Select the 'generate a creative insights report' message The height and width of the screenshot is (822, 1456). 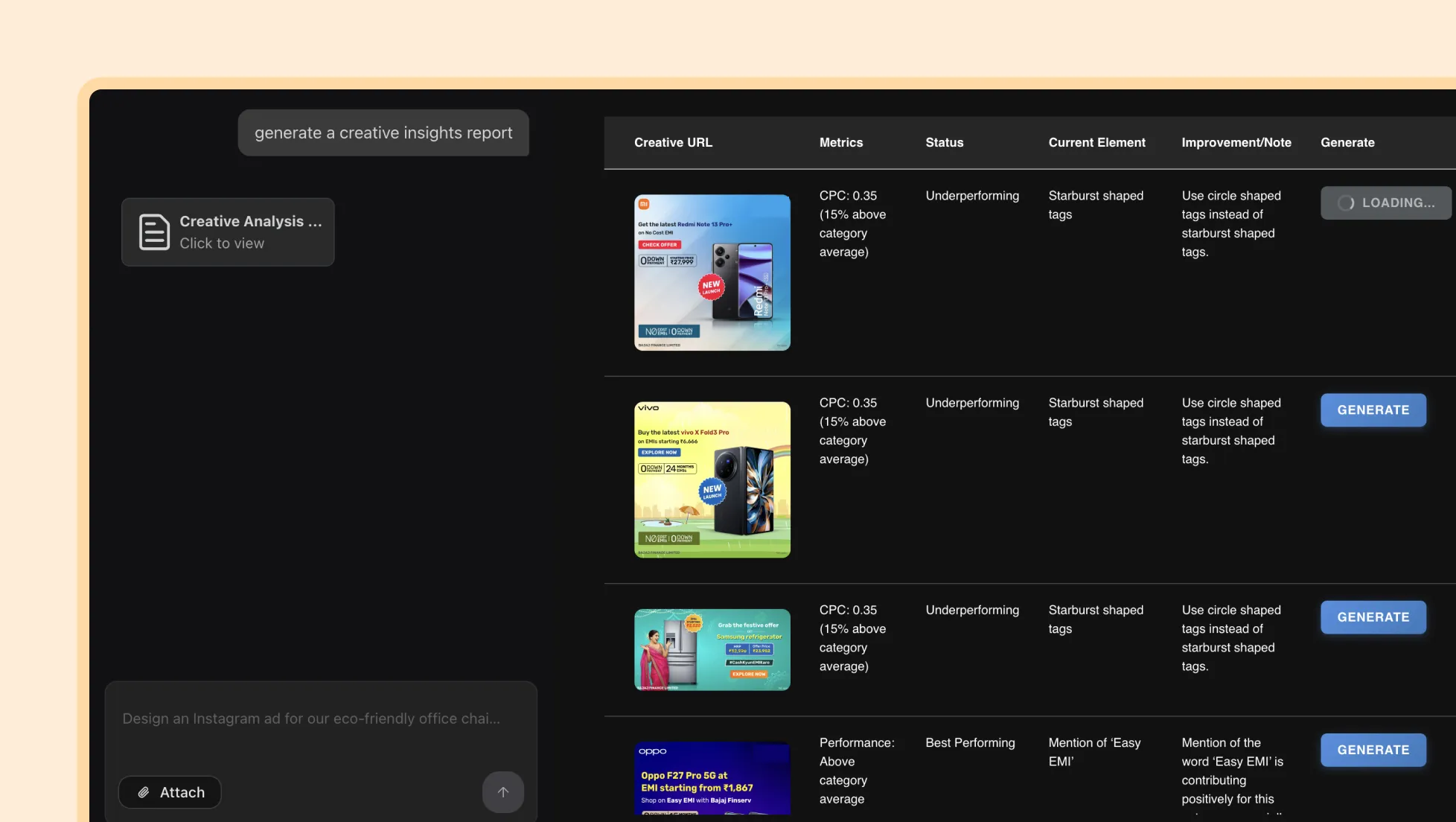point(383,133)
